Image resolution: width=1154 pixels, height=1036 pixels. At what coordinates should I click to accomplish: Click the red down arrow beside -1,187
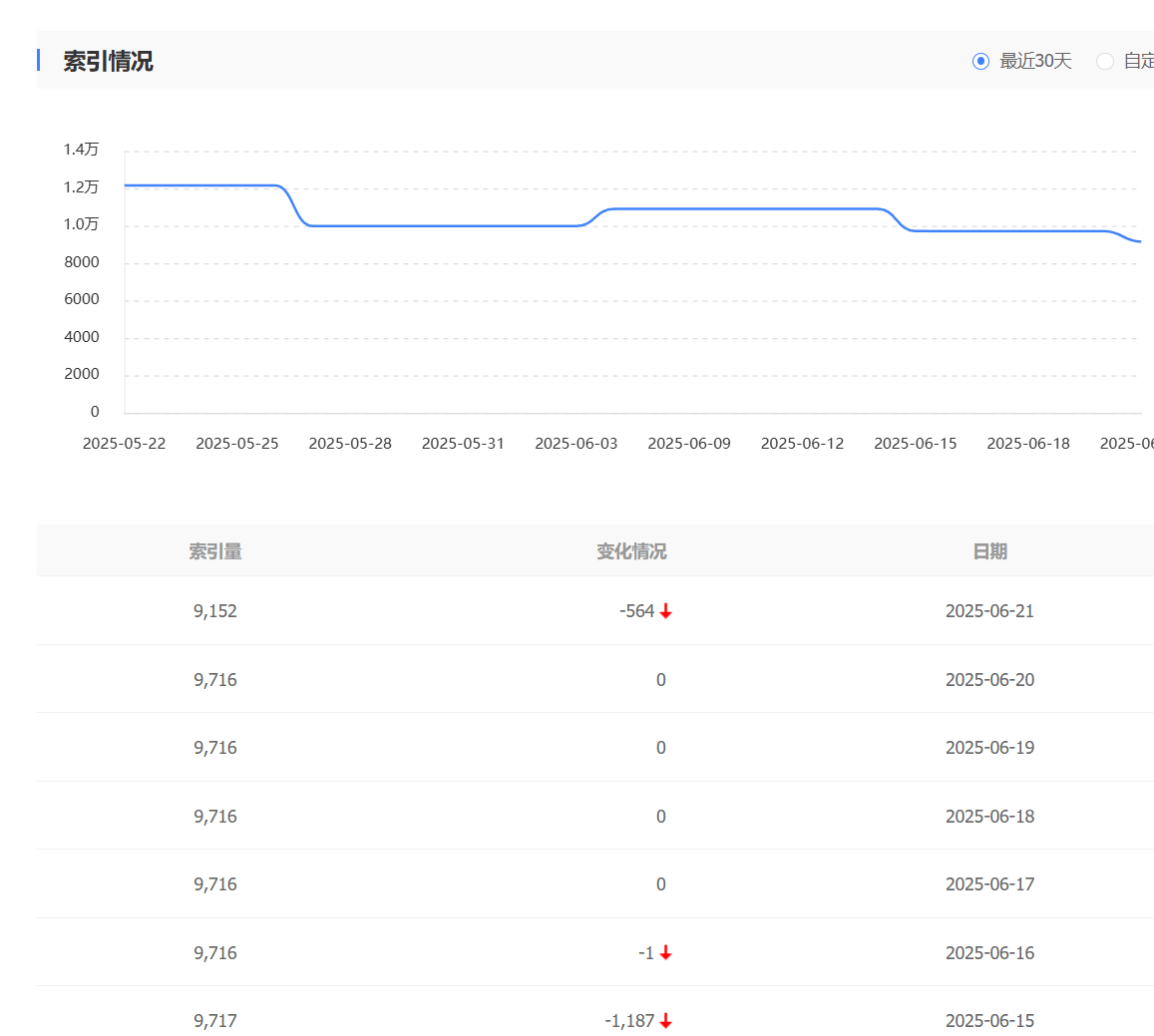666,1021
